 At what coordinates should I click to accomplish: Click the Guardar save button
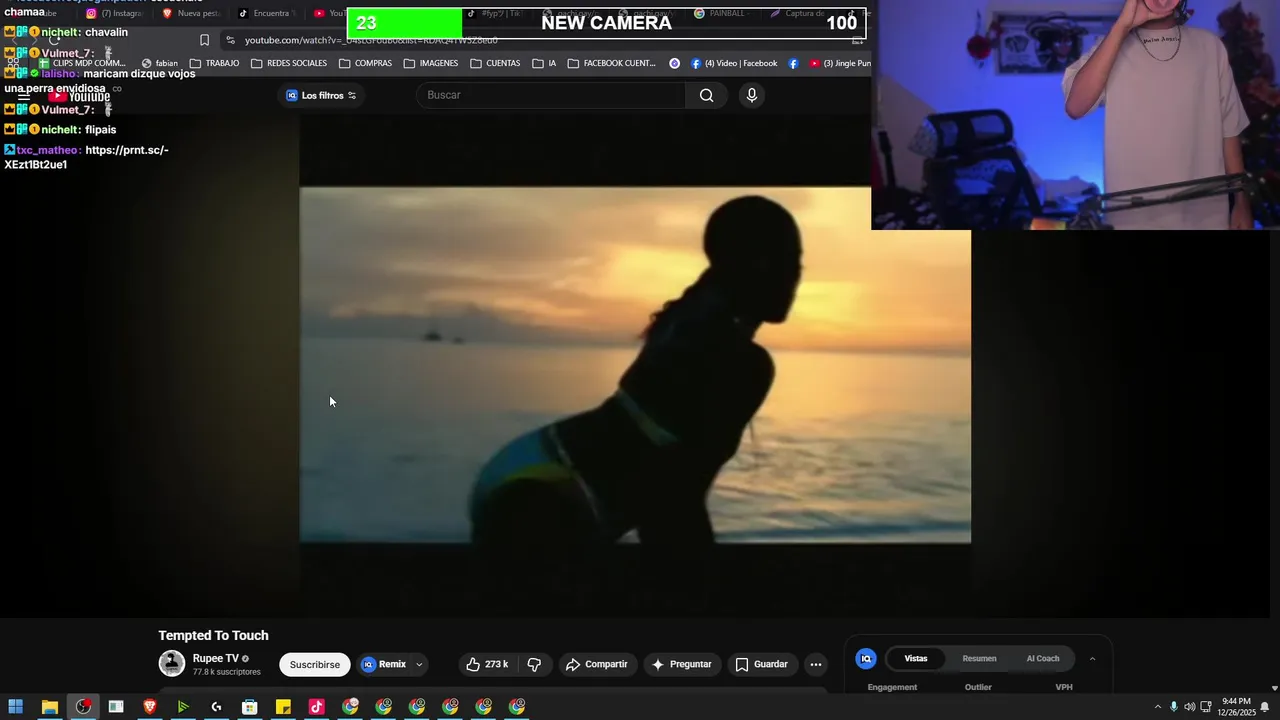(761, 664)
